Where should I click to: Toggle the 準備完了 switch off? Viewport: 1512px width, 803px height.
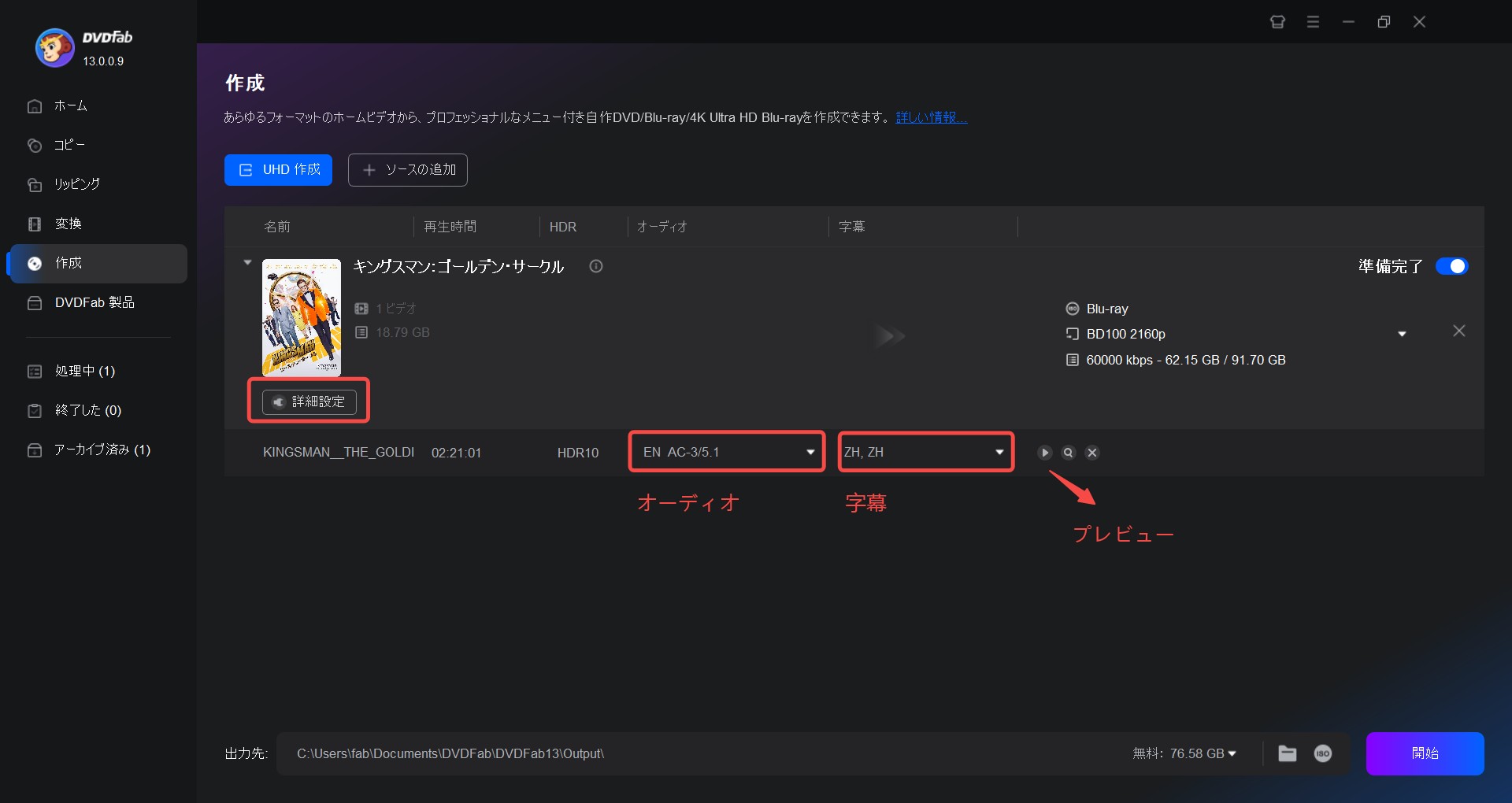pyautogui.click(x=1451, y=266)
